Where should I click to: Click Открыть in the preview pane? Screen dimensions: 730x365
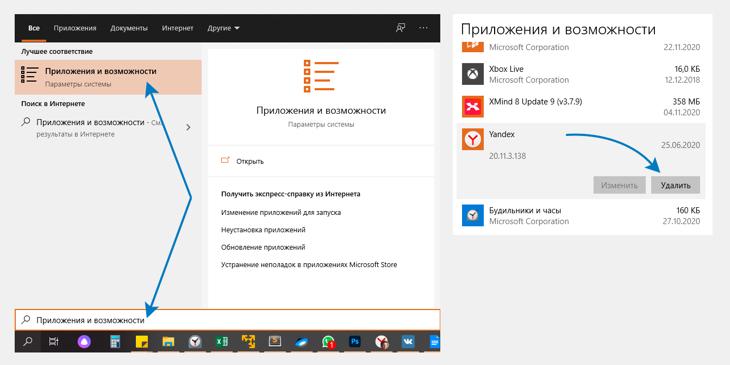coord(250,161)
